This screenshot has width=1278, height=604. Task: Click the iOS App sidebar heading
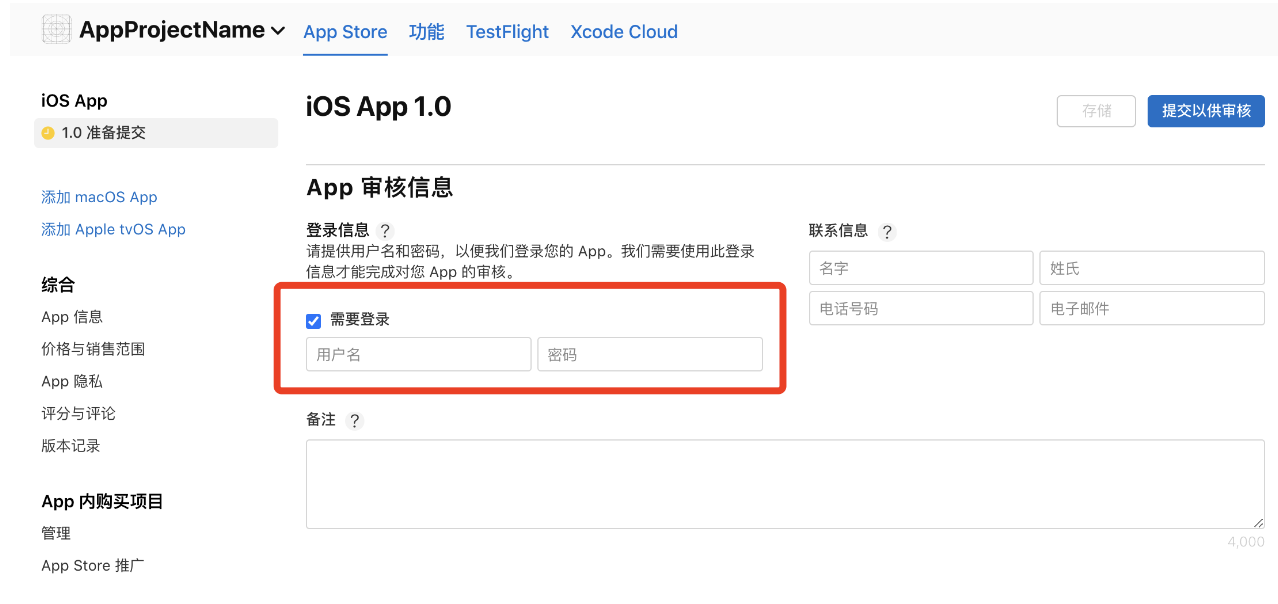(x=74, y=101)
